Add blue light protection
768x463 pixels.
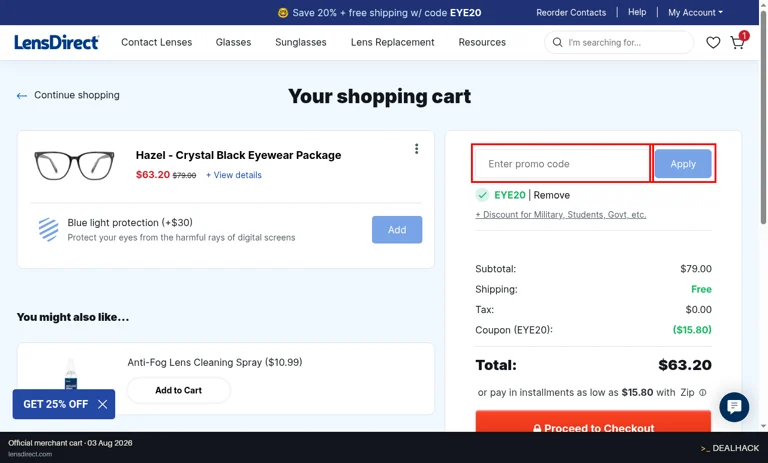click(397, 229)
